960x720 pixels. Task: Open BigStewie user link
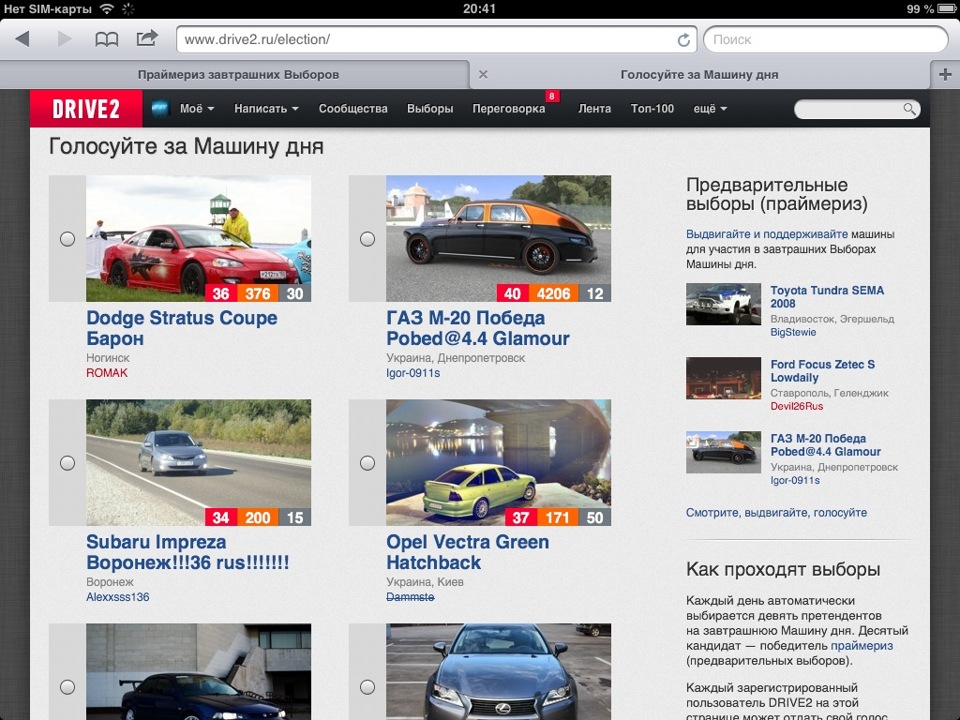(793, 332)
